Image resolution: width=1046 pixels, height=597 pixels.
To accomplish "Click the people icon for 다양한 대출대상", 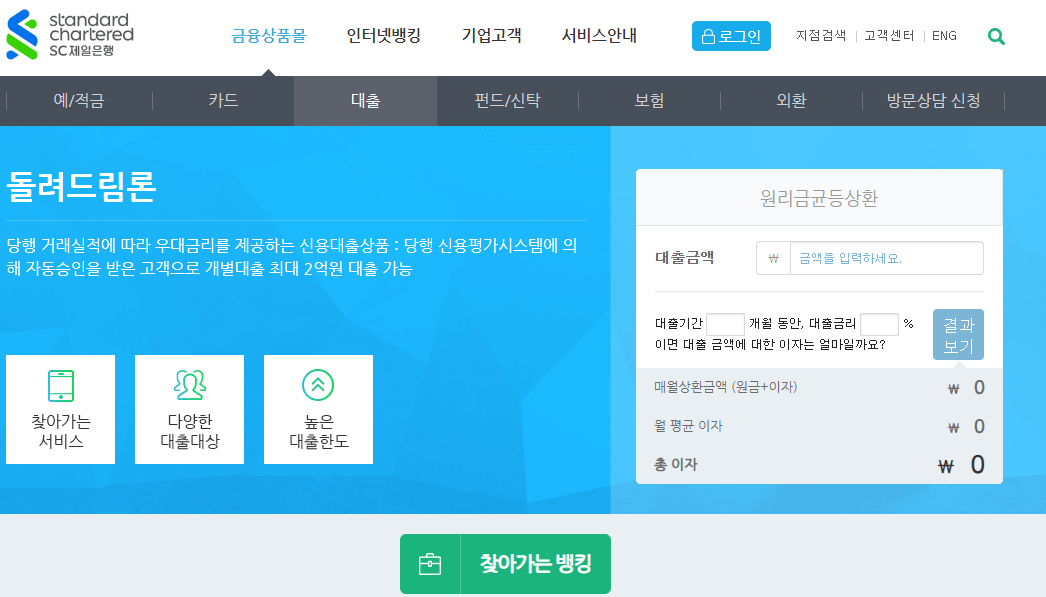I will [x=189, y=385].
